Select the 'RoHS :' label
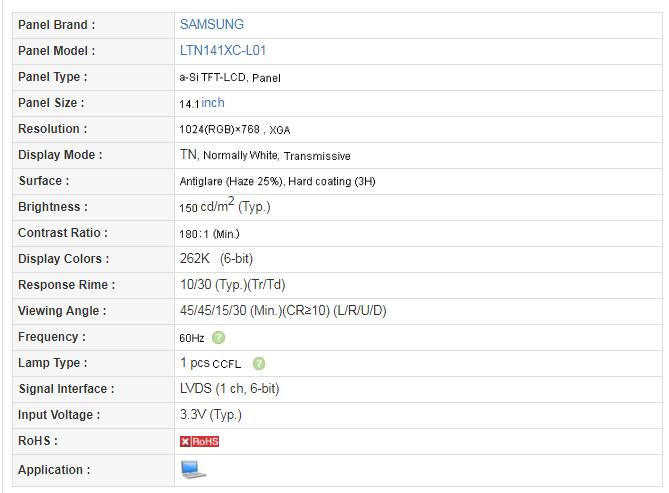Viewport: 669px width, 493px height. [38, 441]
